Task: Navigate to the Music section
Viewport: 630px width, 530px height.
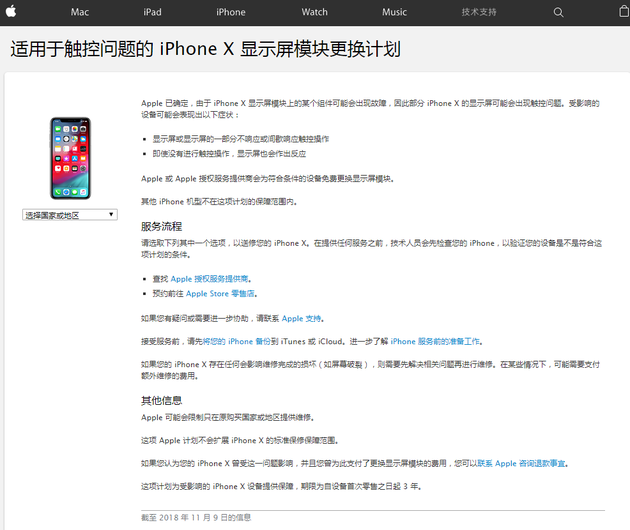Action: click(x=394, y=12)
